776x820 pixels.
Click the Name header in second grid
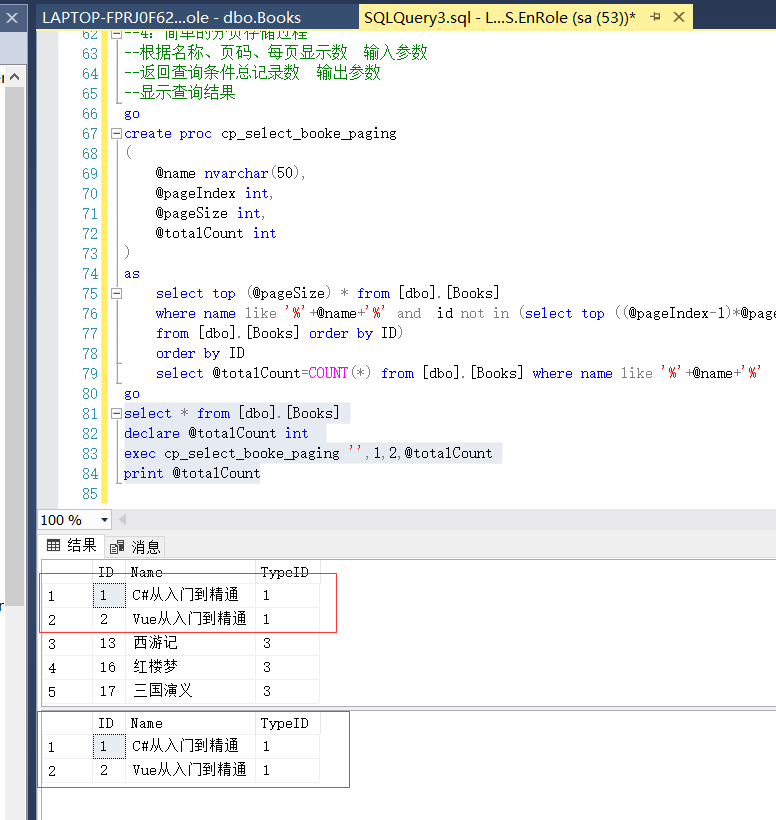tap(190, 723)
